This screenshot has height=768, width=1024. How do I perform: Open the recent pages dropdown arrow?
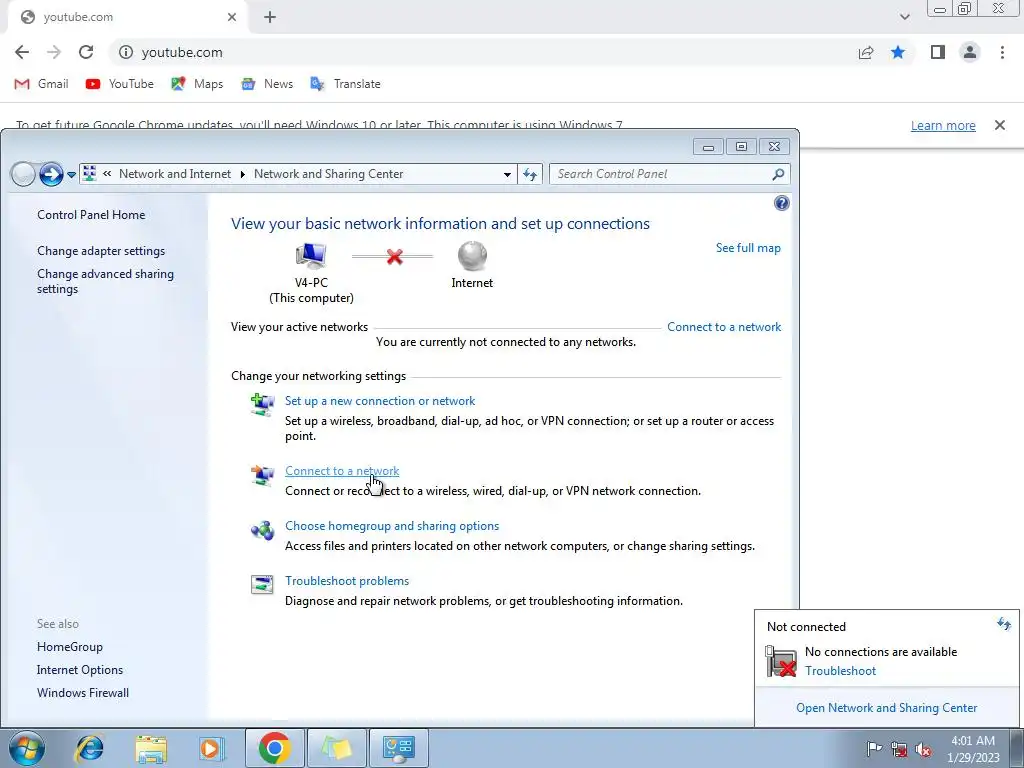point(71,174)
